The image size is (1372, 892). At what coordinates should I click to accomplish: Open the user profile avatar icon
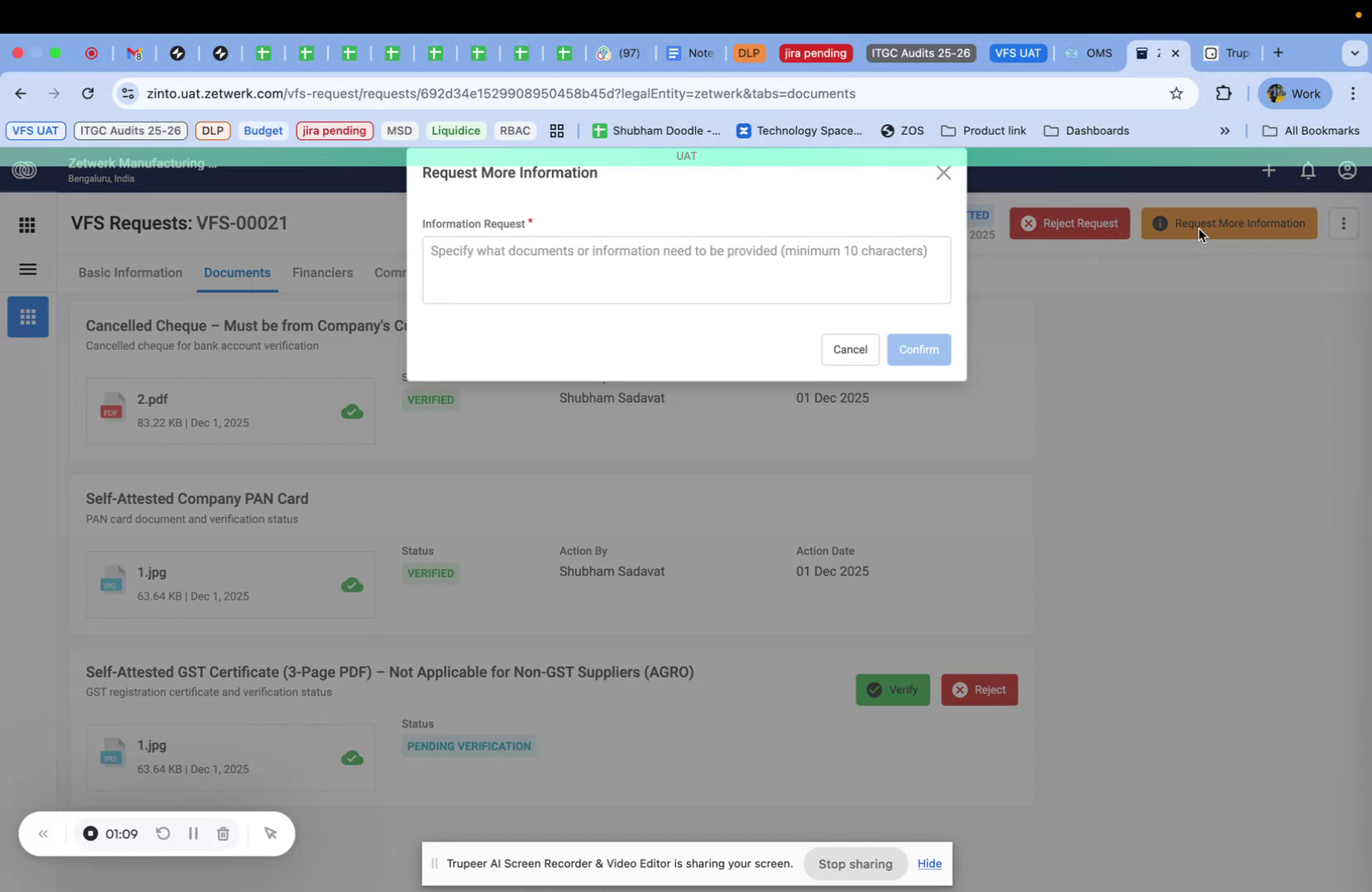pyautogui.click(x=1346, y=170)
